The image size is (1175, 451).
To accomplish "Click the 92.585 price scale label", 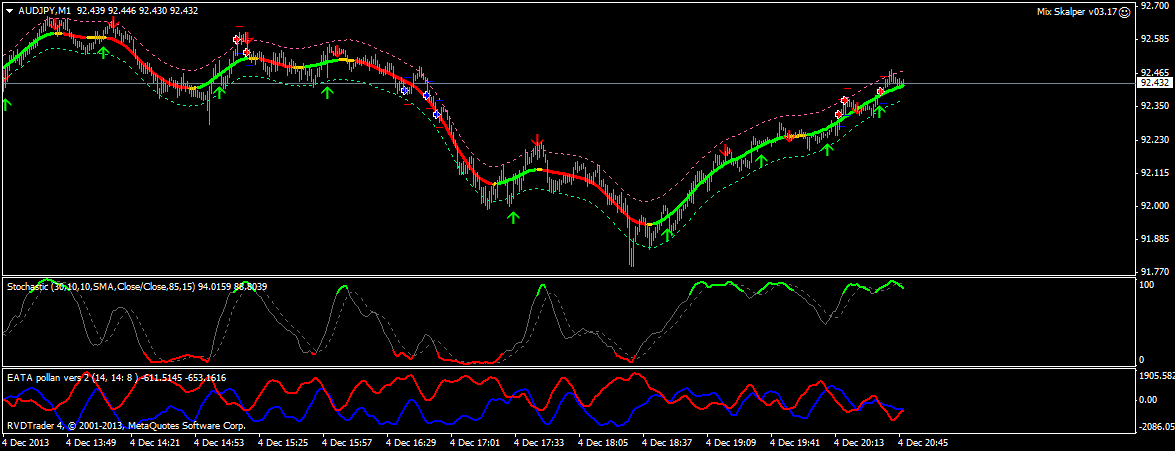I will coord(1154,39).
